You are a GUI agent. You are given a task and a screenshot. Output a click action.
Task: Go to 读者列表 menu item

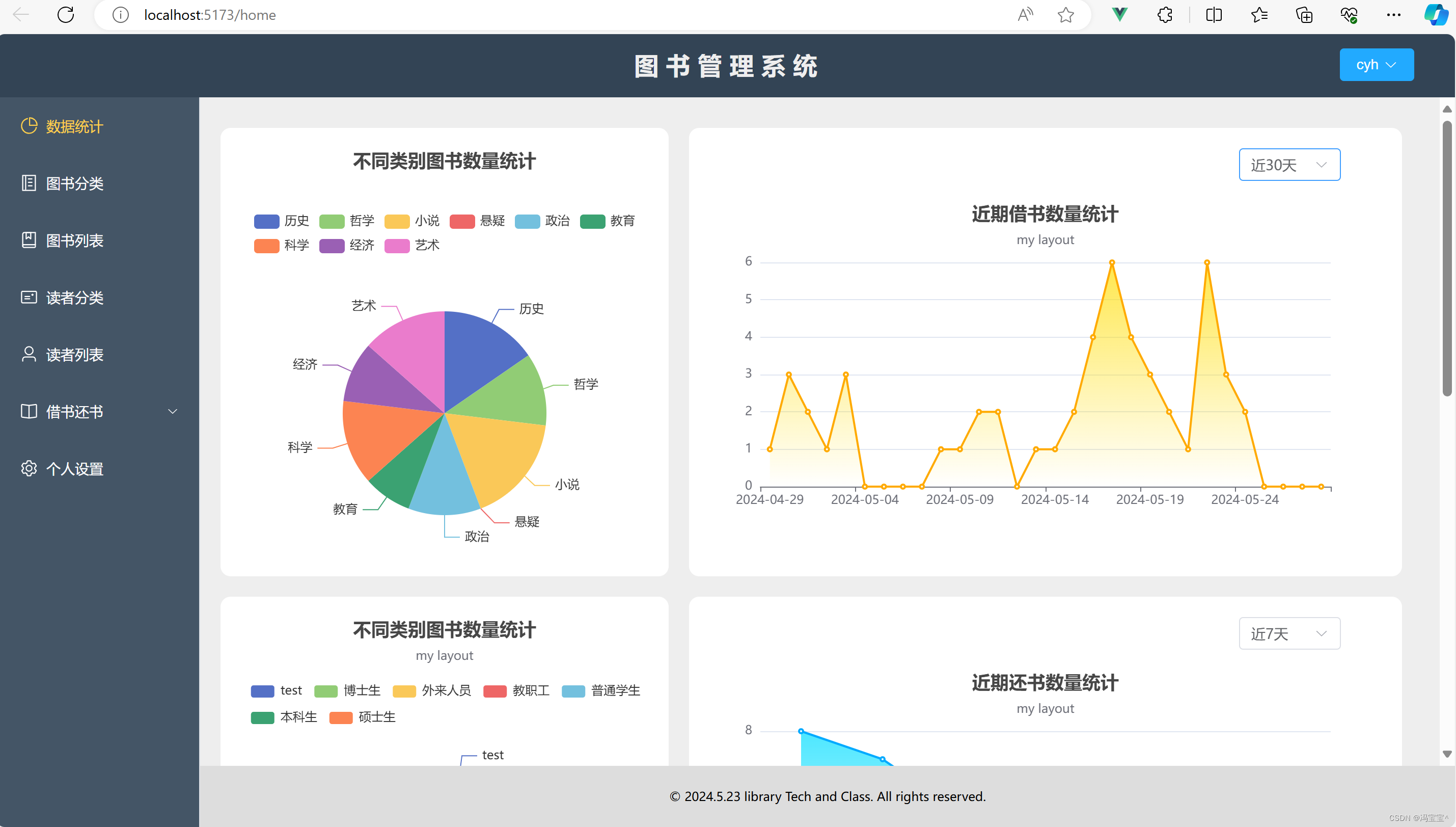pos(74,355)
